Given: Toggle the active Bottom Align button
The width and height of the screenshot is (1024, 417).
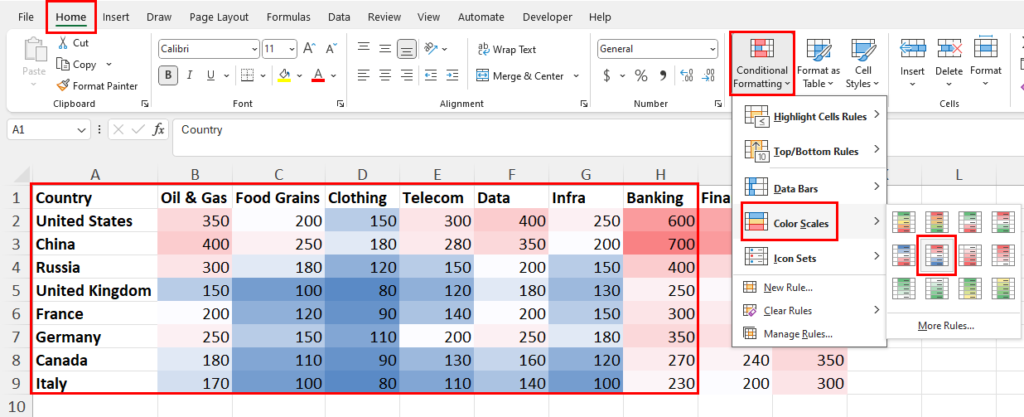Looking at the screenshot, I should [x=408, y=49].
